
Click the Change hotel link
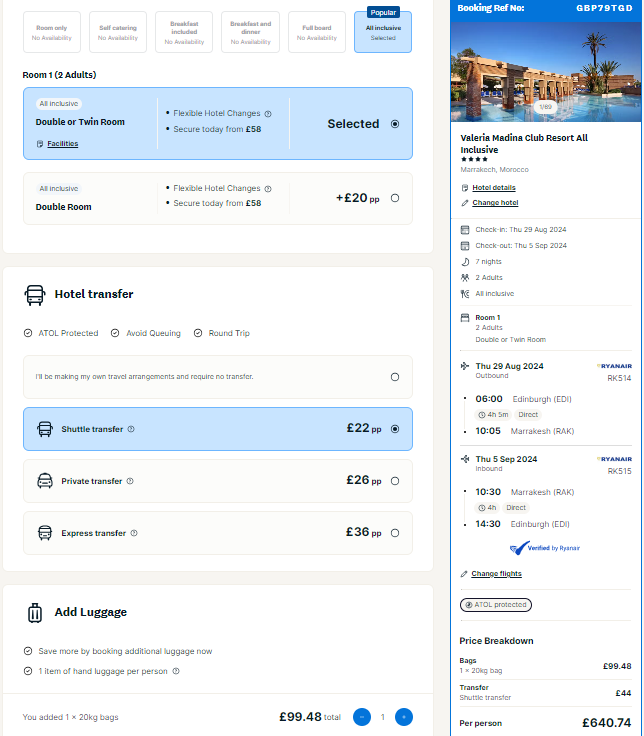point(495,203)
